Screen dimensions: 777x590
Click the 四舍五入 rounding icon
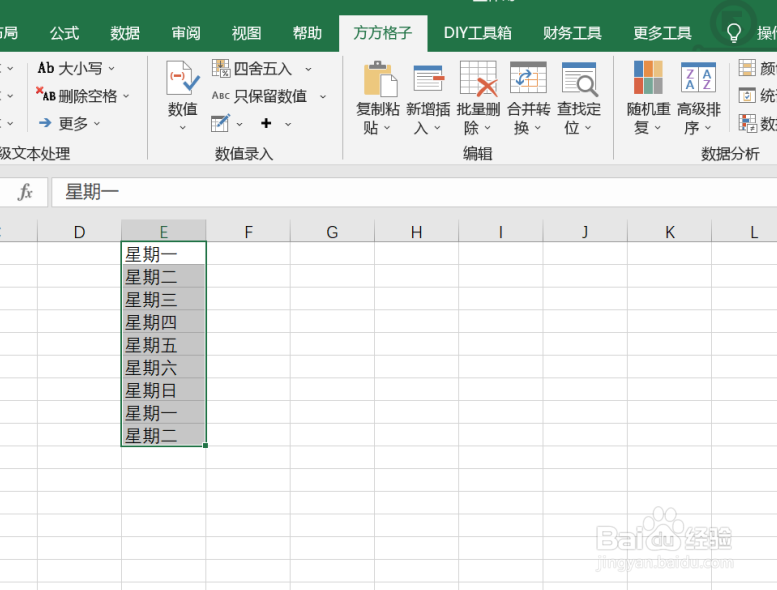[x=221, y=68]
